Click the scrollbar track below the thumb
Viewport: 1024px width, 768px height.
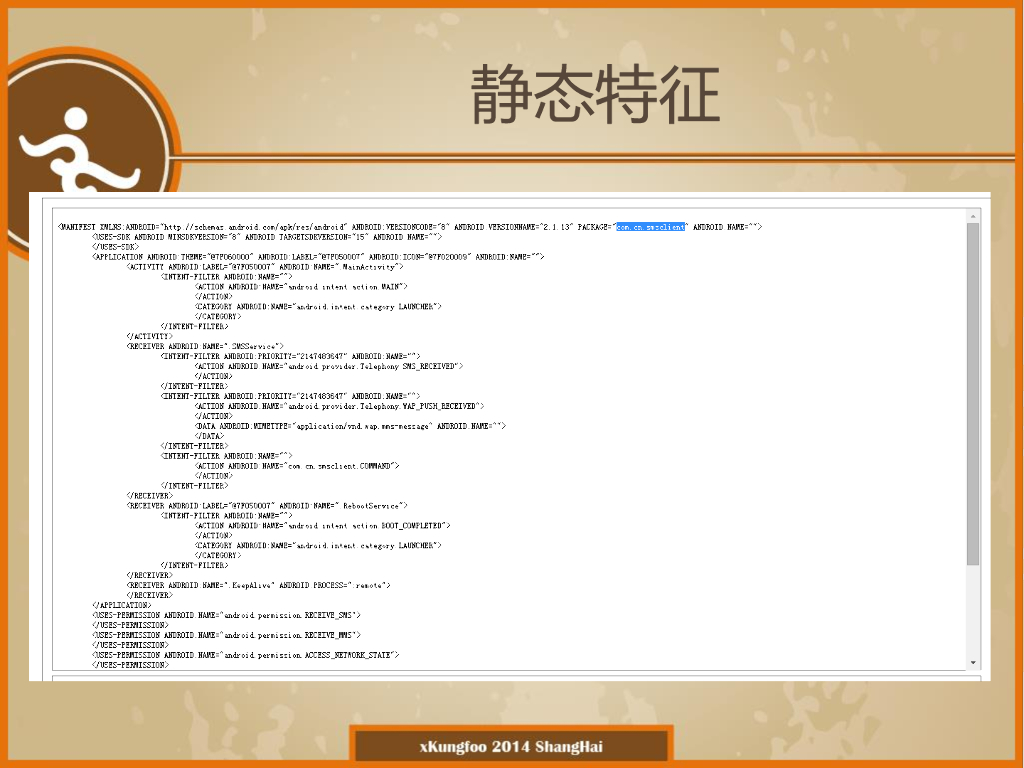(972, 610)
